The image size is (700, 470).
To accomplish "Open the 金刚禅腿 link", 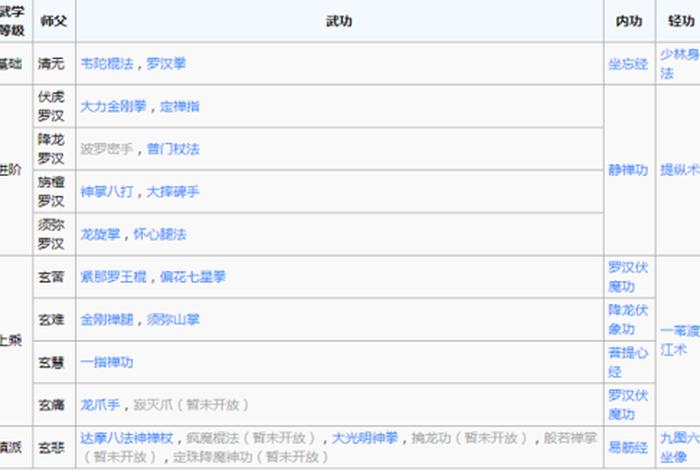I will tap(107, 320).
